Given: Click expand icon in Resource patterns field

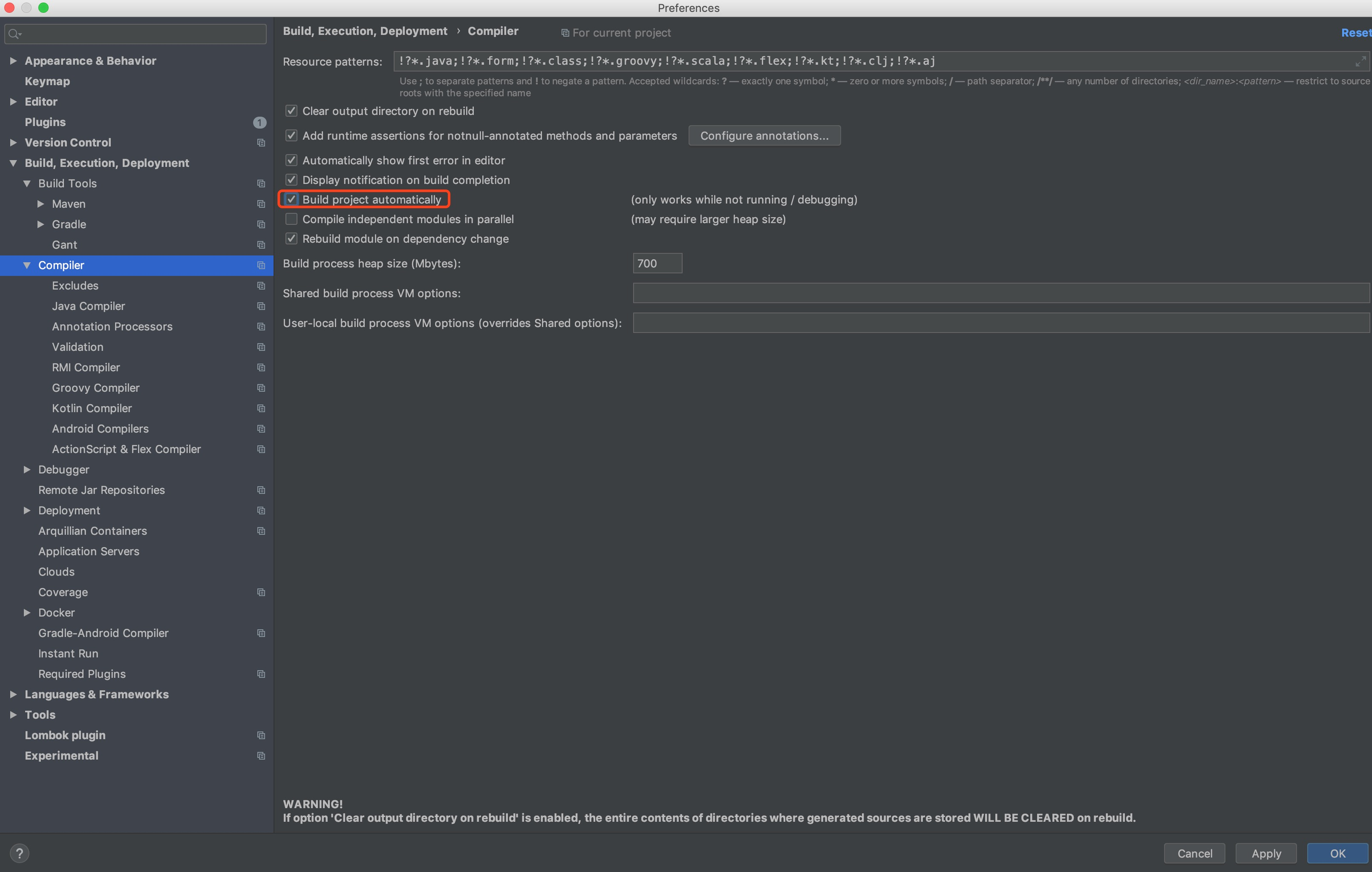Looking at the screenshot, I should (1360, 61).
